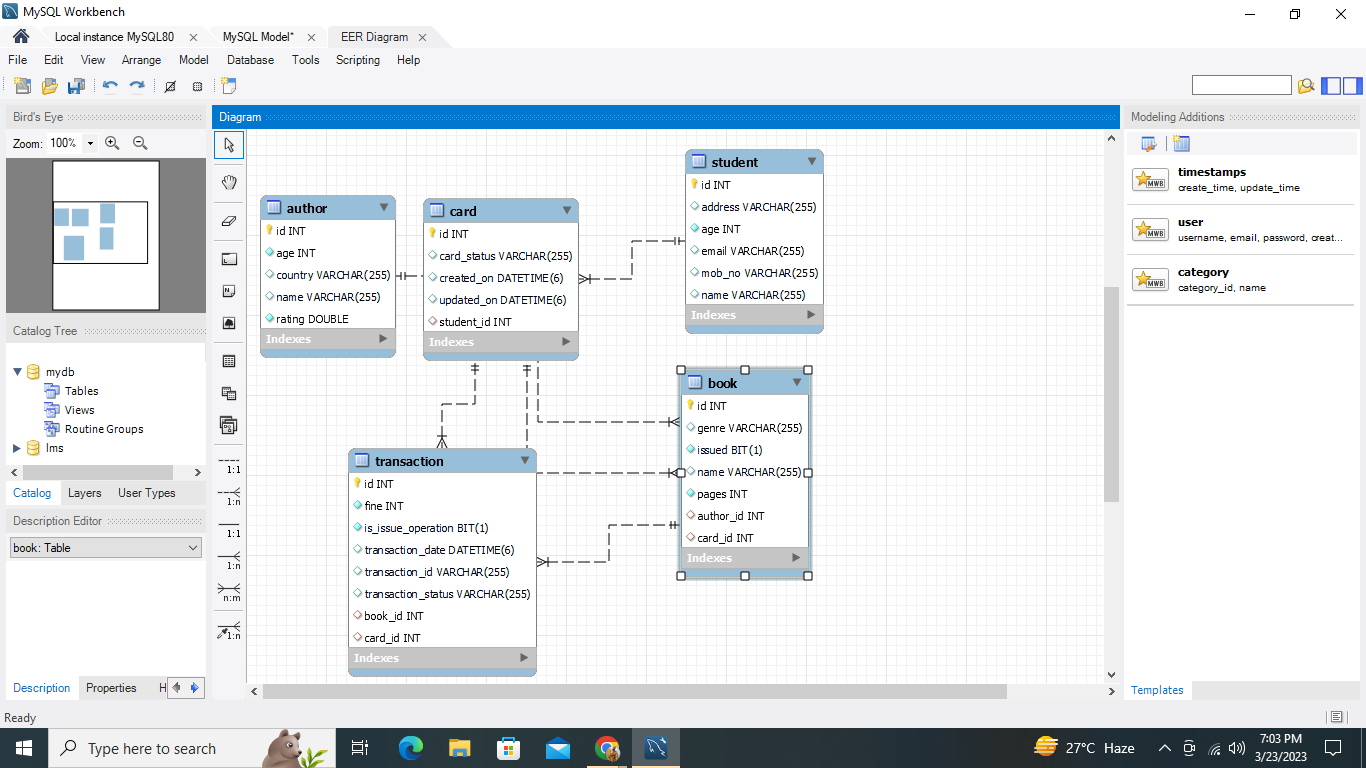Select the eraser delete tool
Viewport: 1366px width, 768px height.
(228, 221)
